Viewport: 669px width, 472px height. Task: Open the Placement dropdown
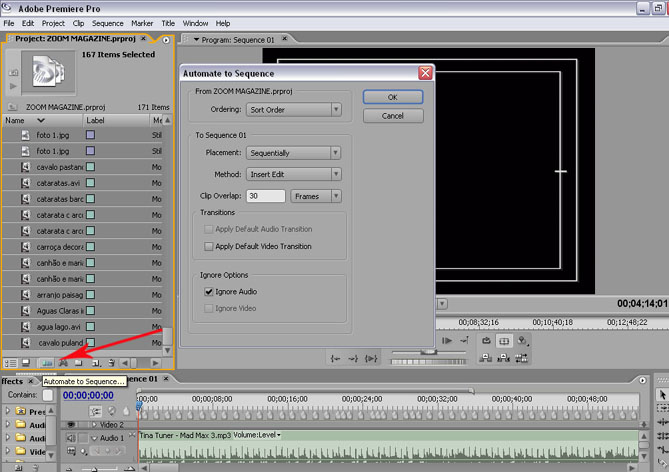294,153
